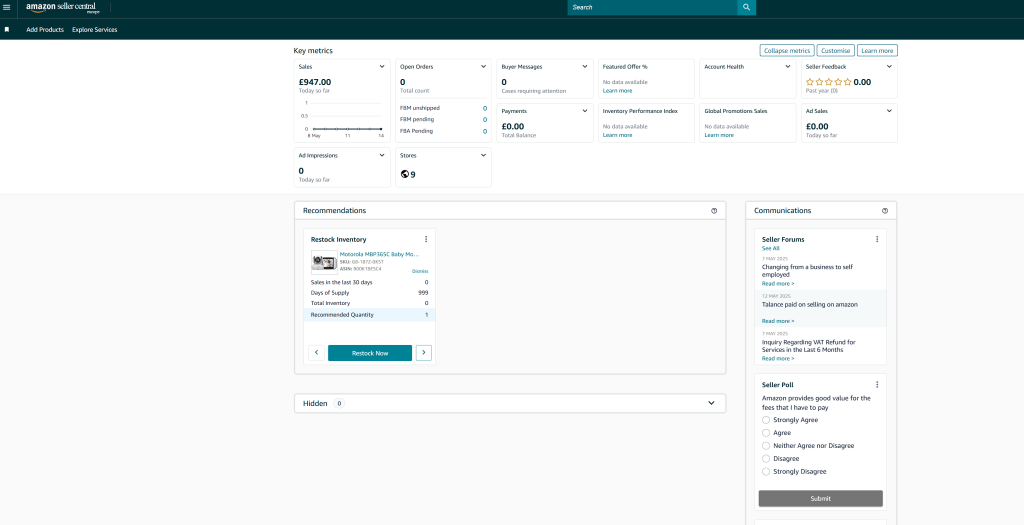Open Communications help icon
The height and width of the screenshot is (525, 1024).
pos(885,211)
